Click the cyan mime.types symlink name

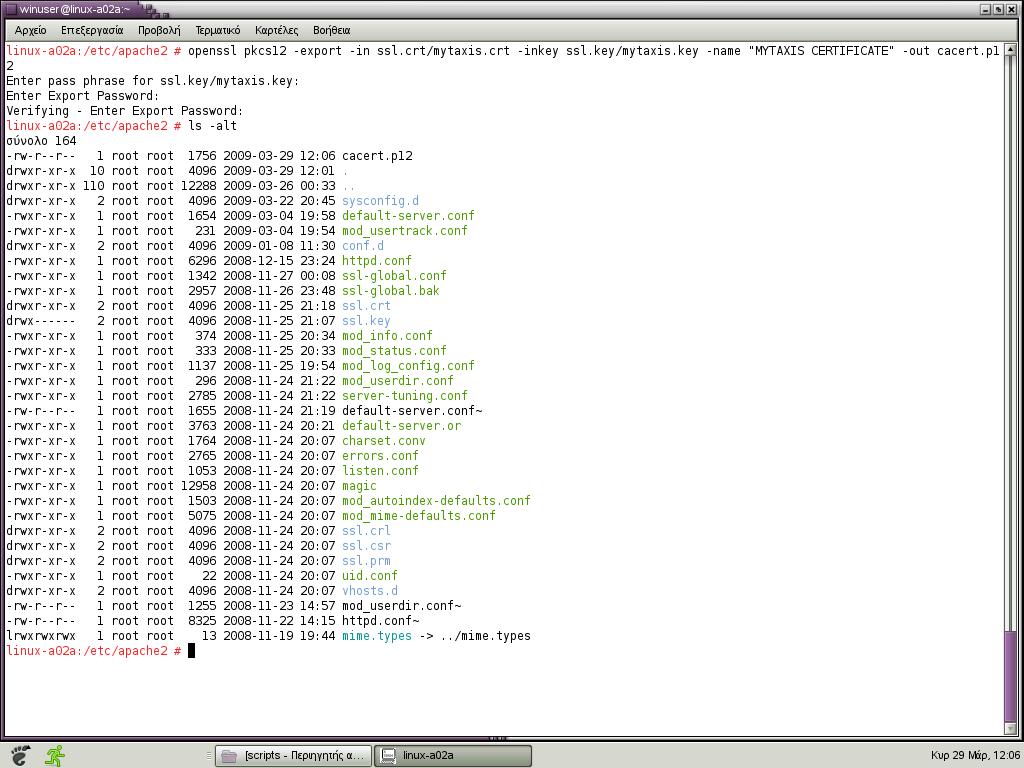[x=377, y=636]
